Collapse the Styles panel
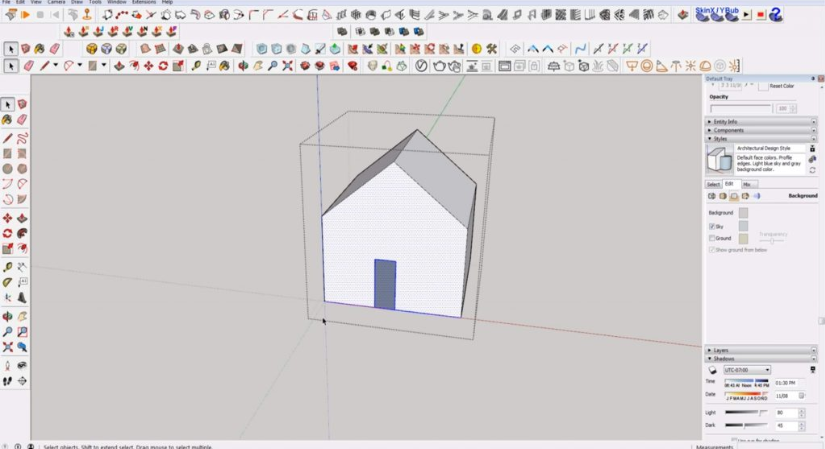This screenshot has width=825, height=449. pyautogui.click(x=761, y=138)
